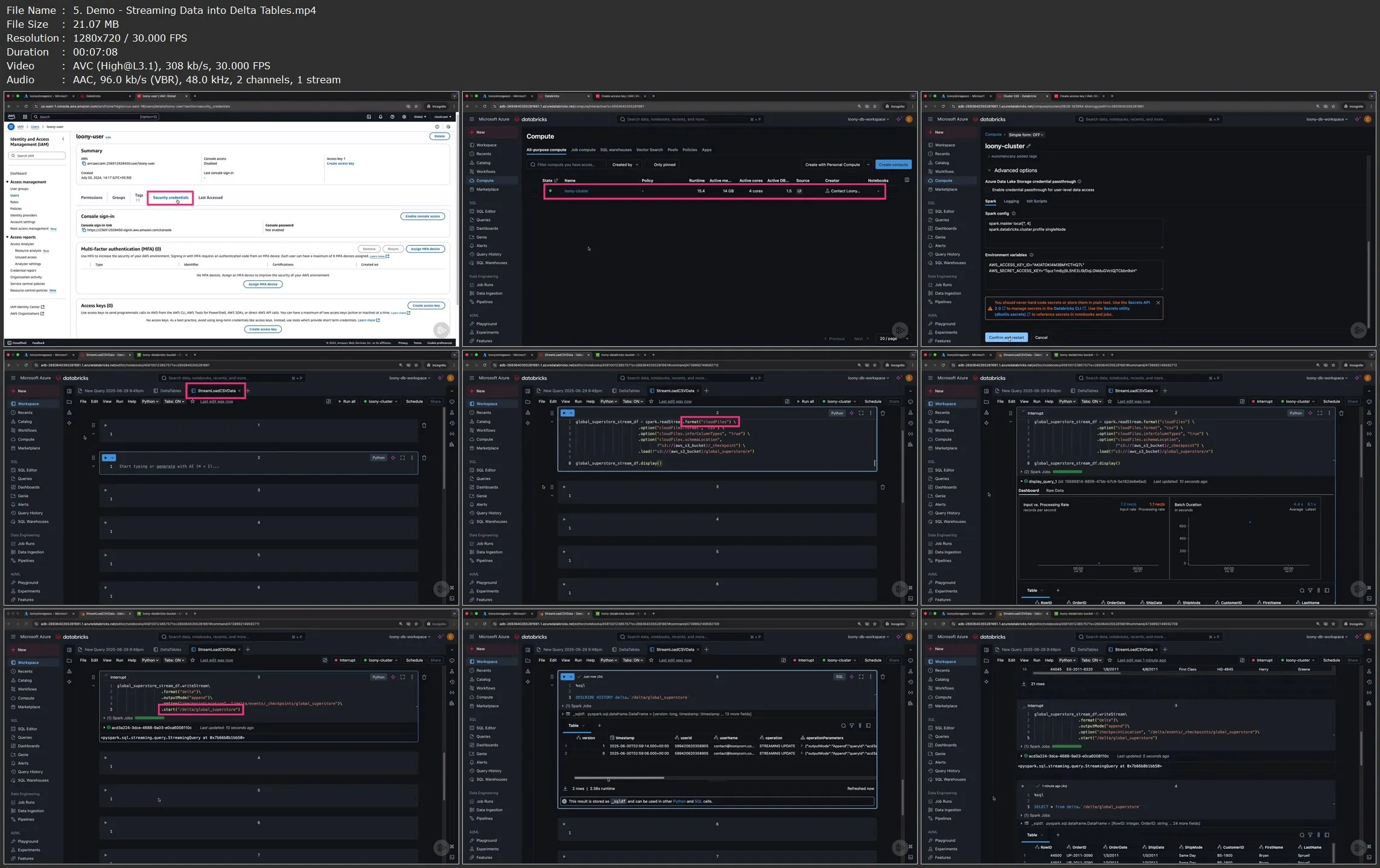Collapse IAM sidebar with its arrow
Viewport: 1380px width, 868px height.
63,139
